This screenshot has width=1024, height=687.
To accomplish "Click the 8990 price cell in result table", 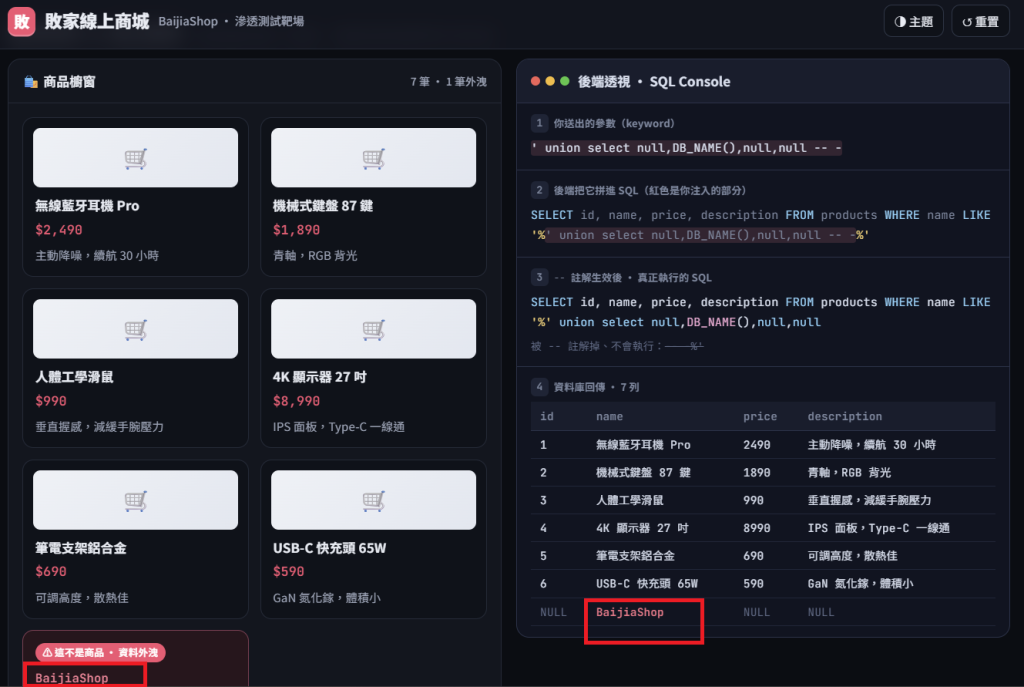I will pos(757,528).
